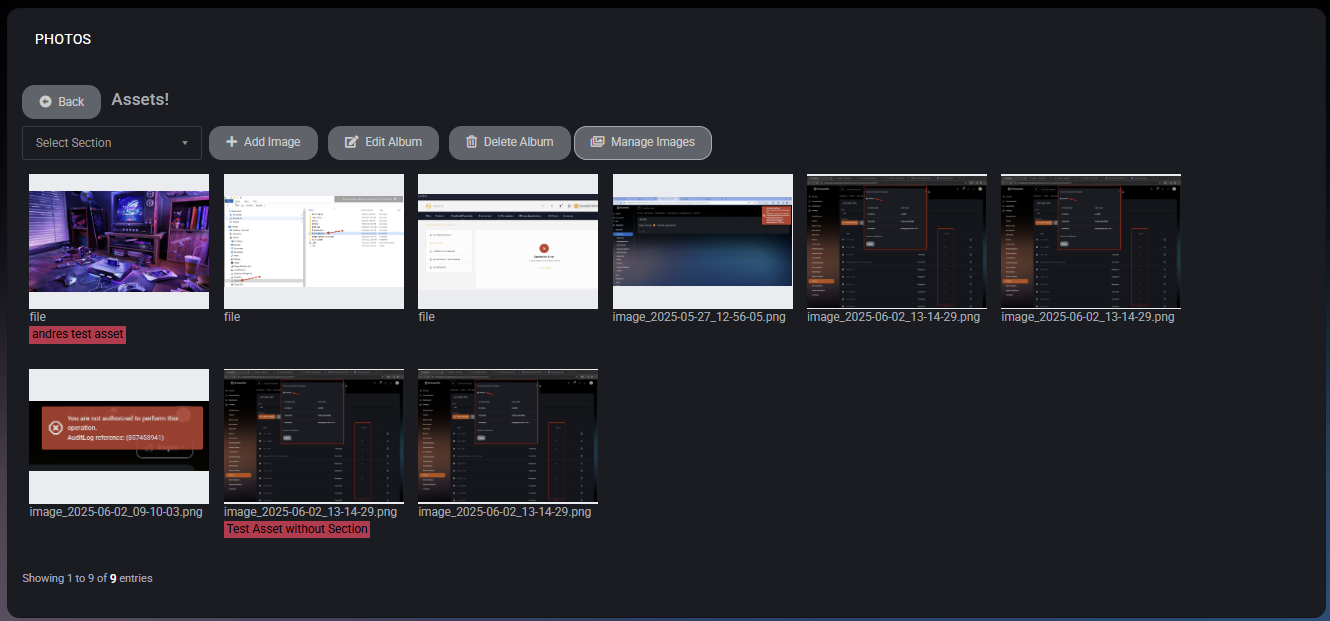Select the file explorer screenshot thumbnail
Viewport: 1330px width, 621px height.
[x=313, y=241]
